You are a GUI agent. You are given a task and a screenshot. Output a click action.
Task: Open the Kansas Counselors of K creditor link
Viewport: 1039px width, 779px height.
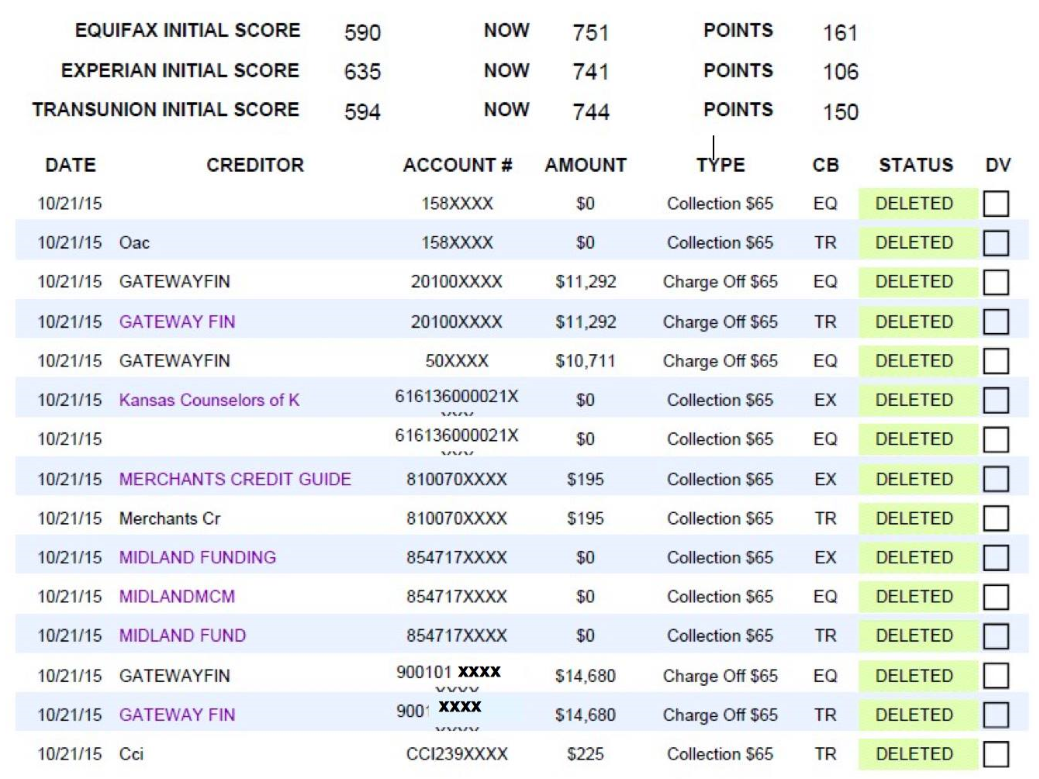209,400
